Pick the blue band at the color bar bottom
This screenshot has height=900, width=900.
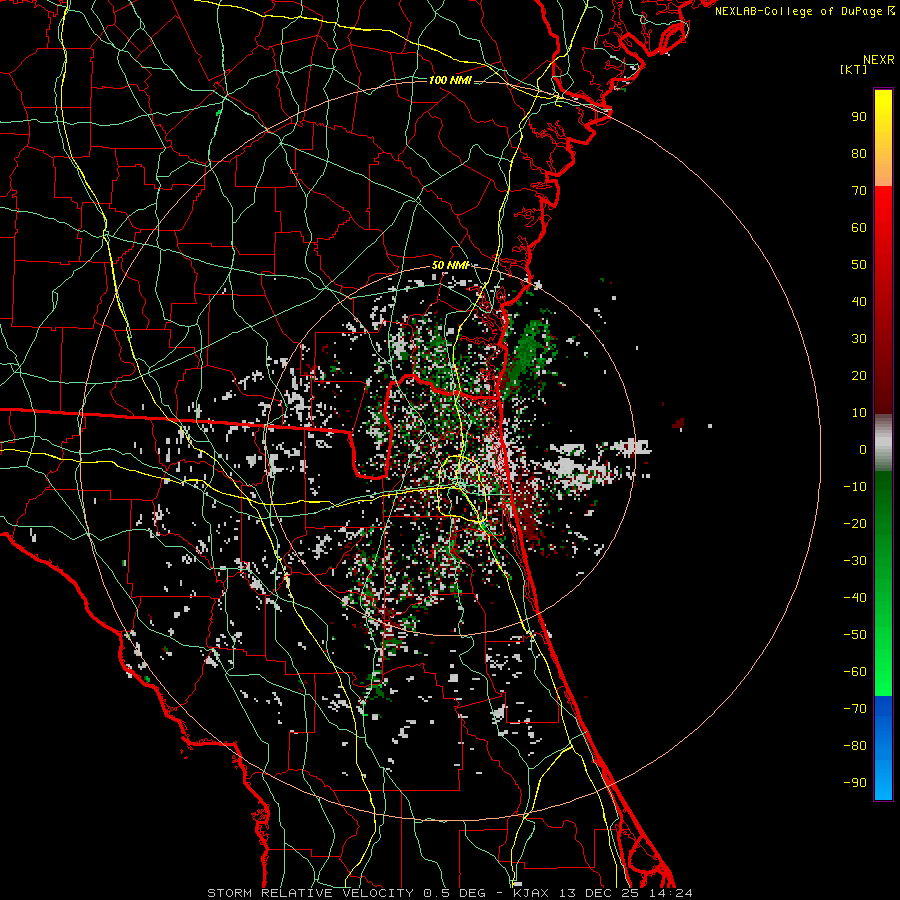(x=883, y=747)
